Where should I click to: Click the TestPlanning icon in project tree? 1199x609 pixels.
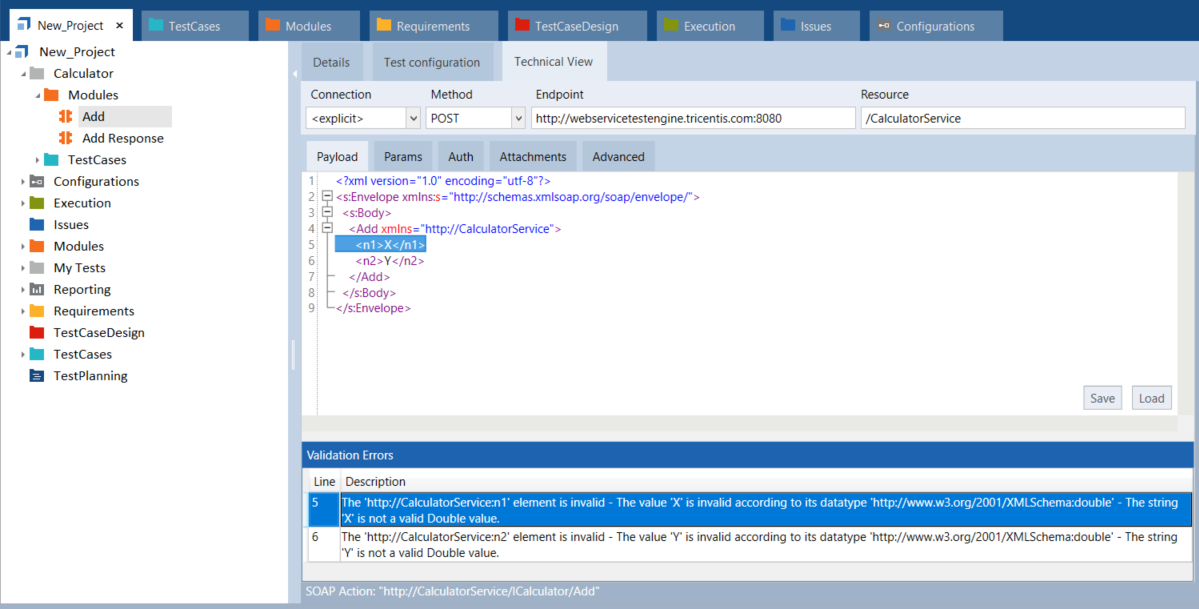[37, 376]
